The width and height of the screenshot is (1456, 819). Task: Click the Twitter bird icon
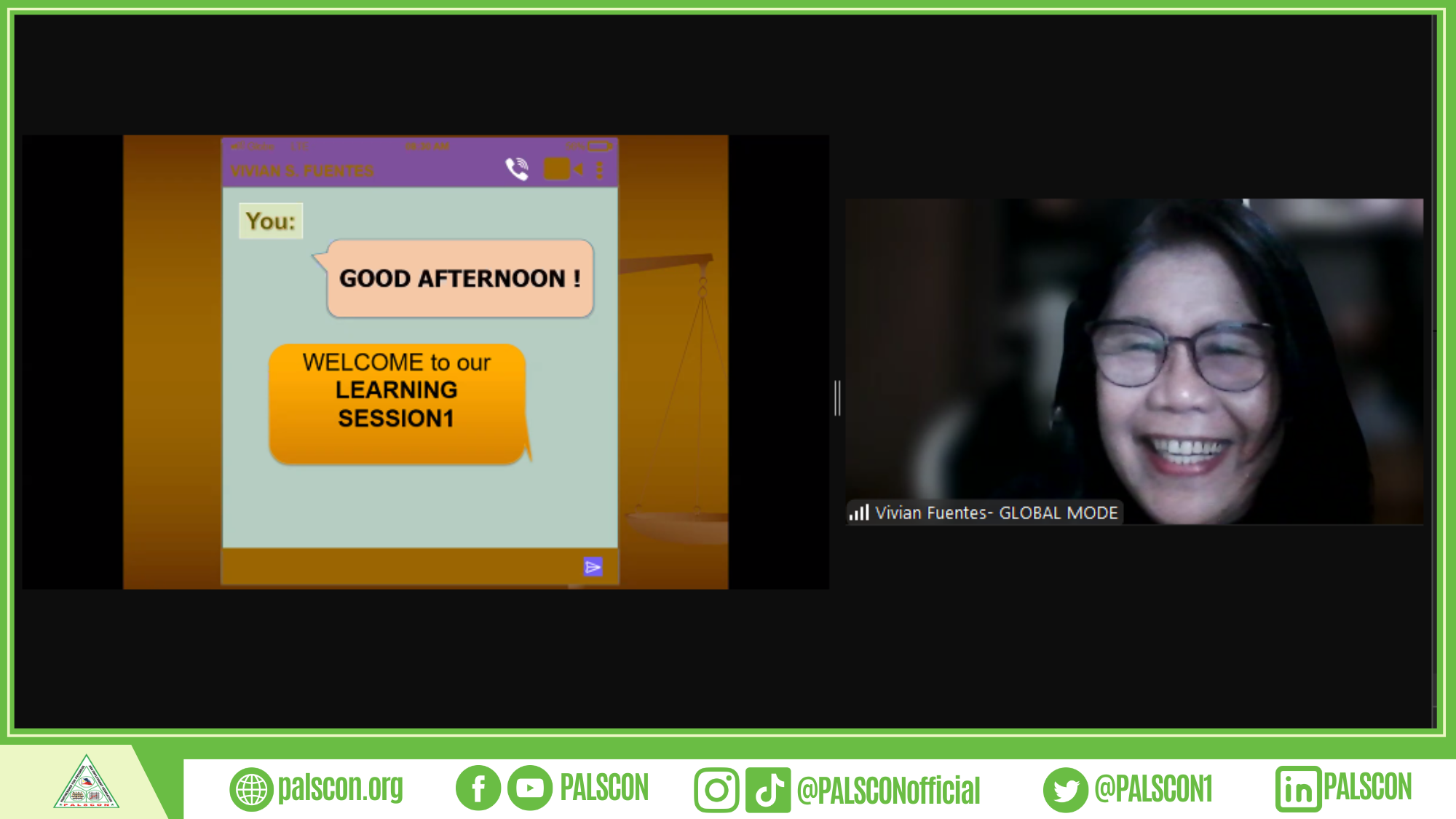tap(1065, 790)
